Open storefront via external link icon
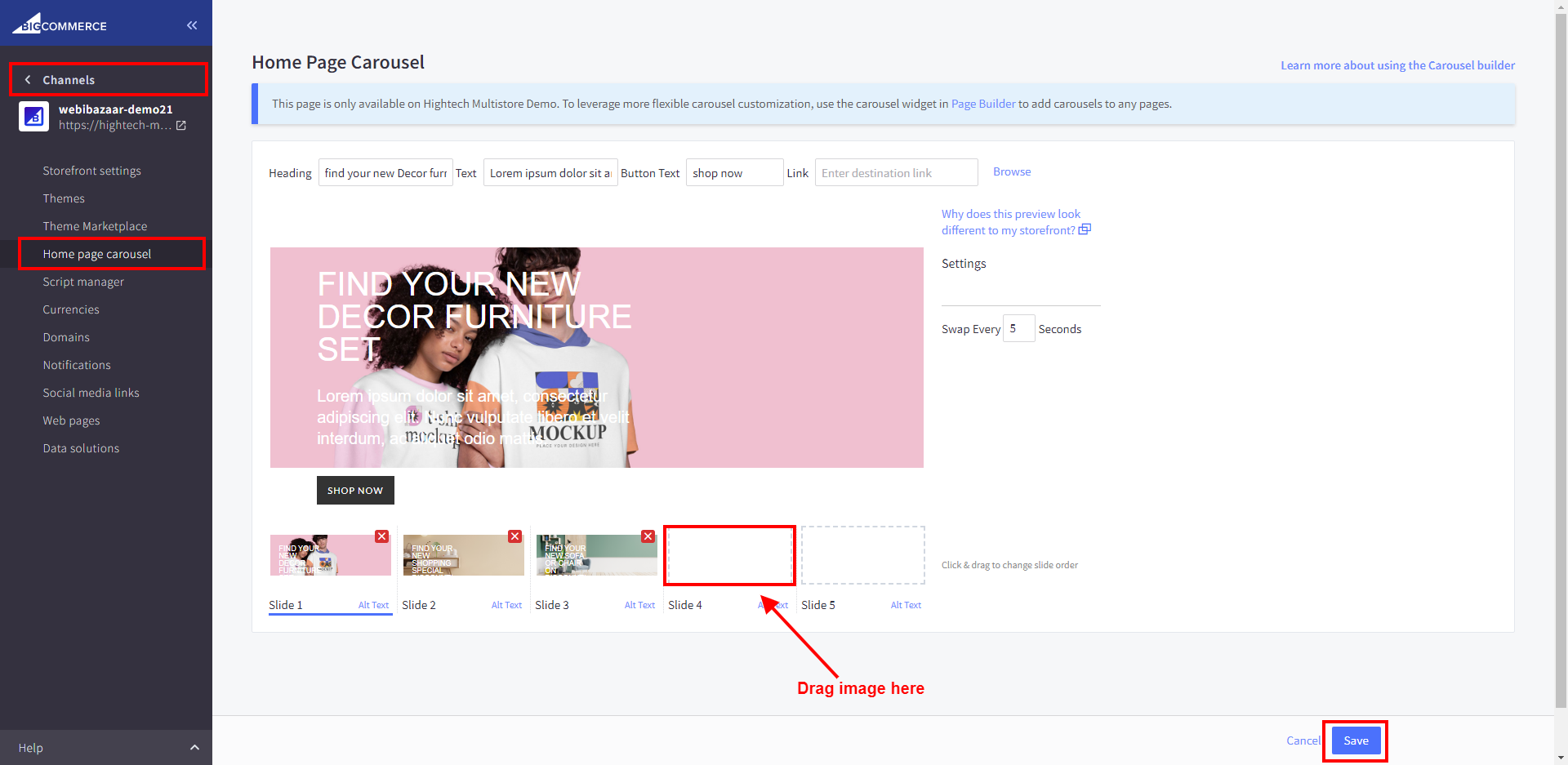This screenshot has width=1568, height=765. pyautogui.click(x=181, y=126)
